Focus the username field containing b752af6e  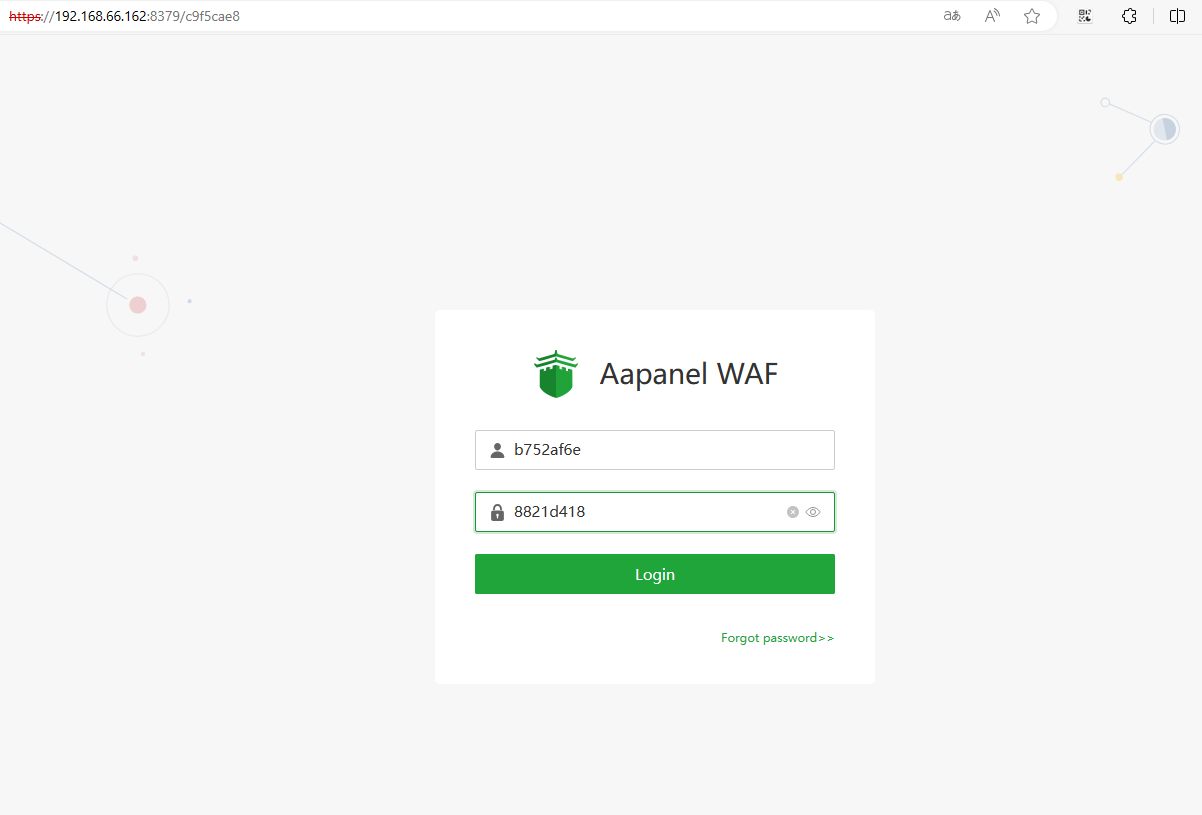[655, 450]
